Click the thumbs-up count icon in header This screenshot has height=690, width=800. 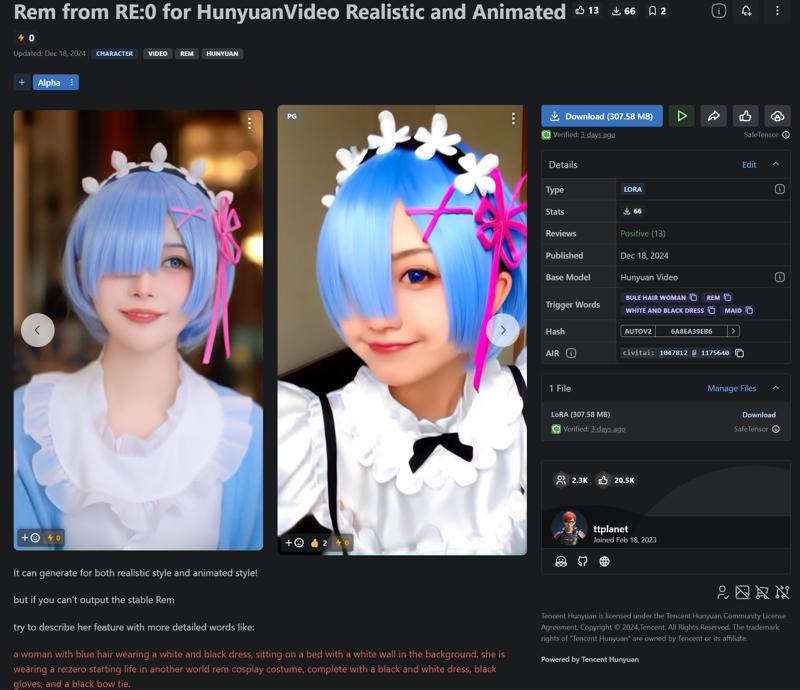click(587, 10)
